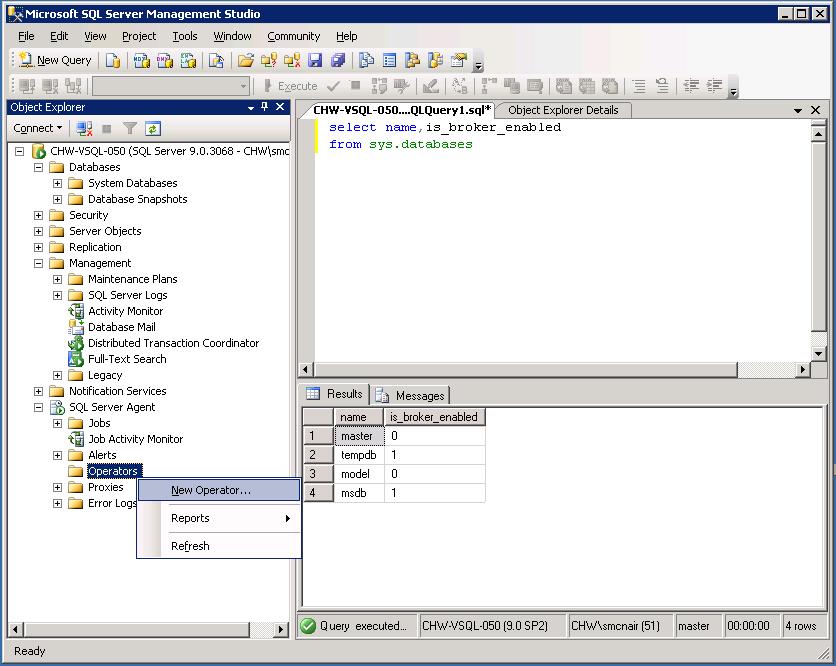Click the Object Explorer toolbar icon
Image resolution: width=836 pixels, height=666 pixels.
(412, 60)
